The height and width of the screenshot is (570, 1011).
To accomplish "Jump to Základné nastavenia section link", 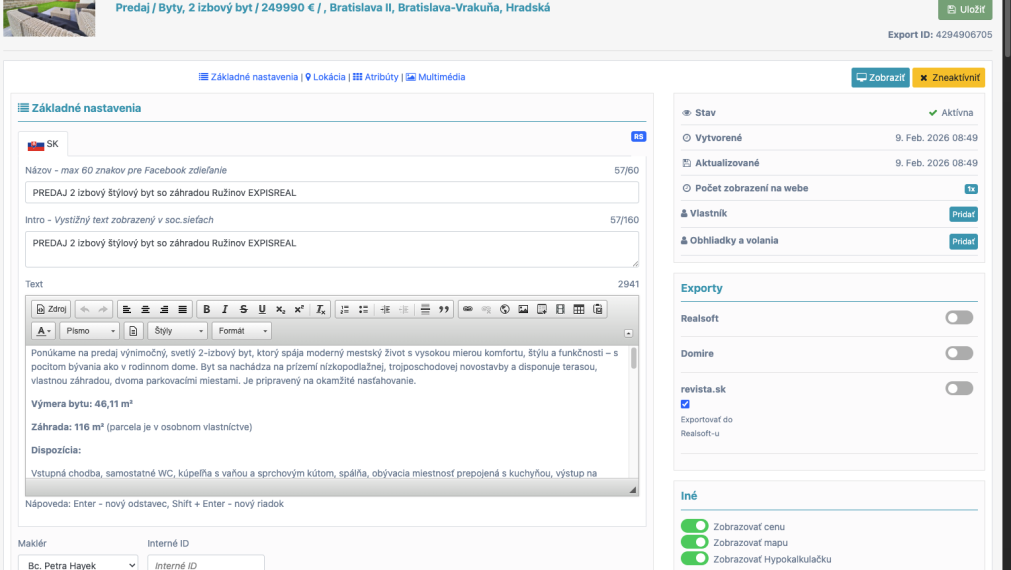I will point(248,77).
